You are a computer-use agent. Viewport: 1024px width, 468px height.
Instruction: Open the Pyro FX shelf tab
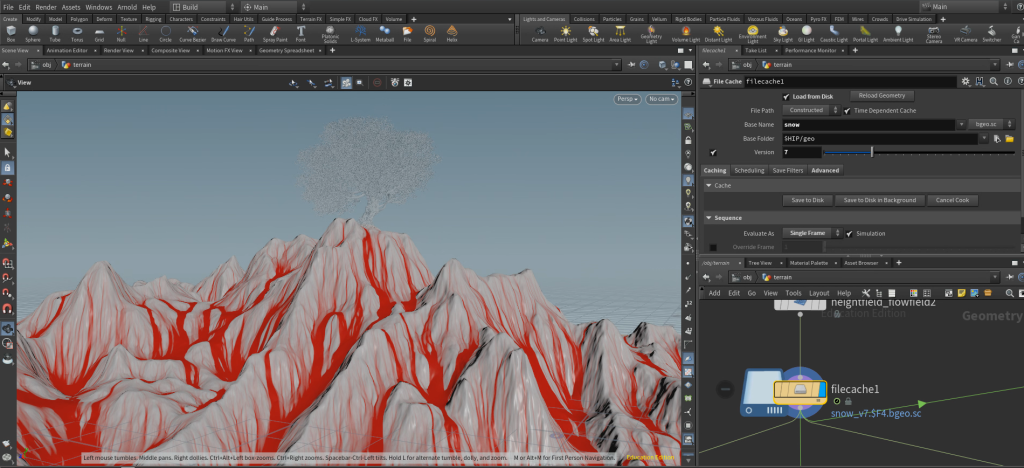(x=818, y=19)
